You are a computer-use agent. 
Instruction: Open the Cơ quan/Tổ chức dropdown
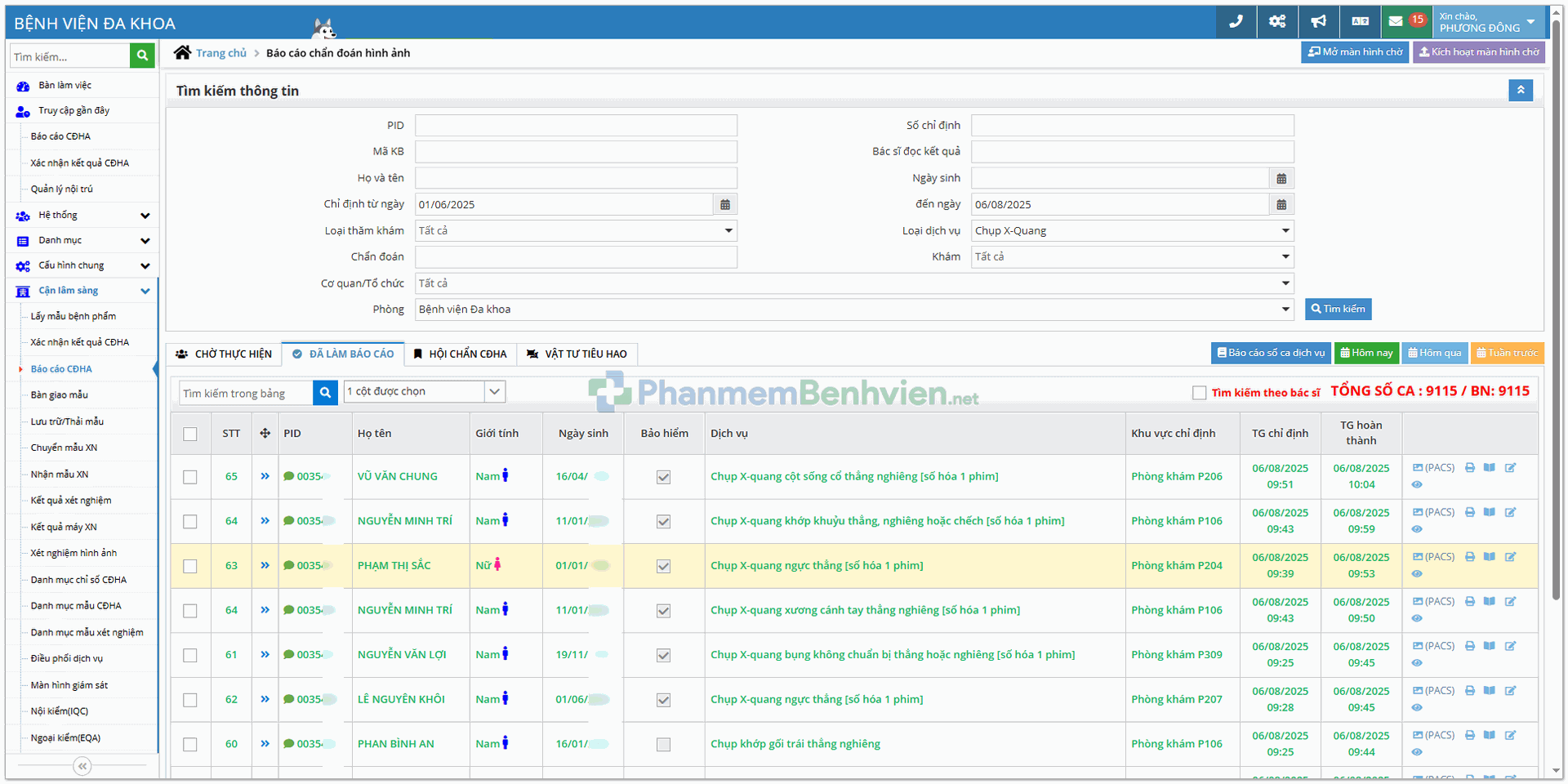coord(854,283)
